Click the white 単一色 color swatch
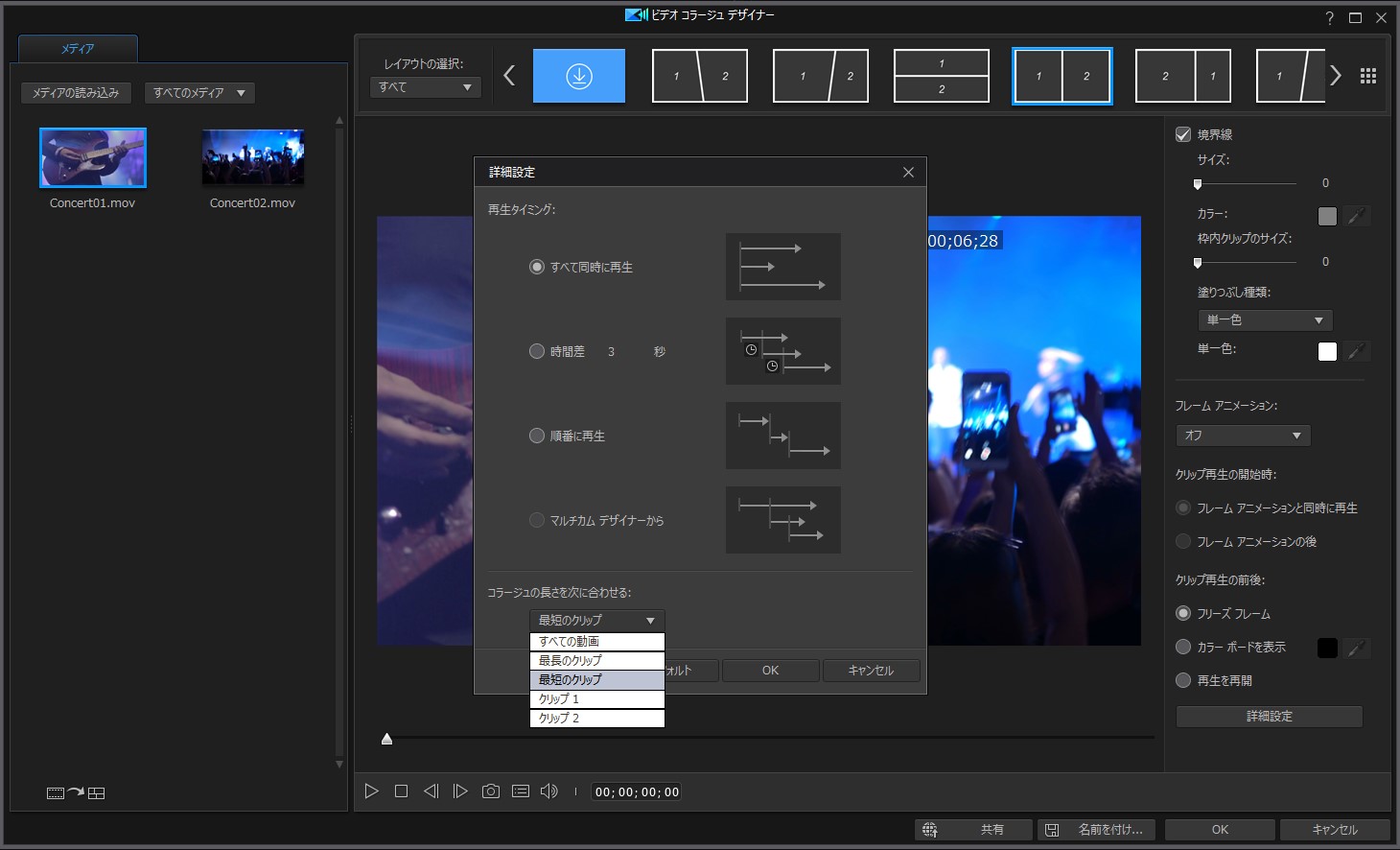The image size is (1400, 850). 1327,351
